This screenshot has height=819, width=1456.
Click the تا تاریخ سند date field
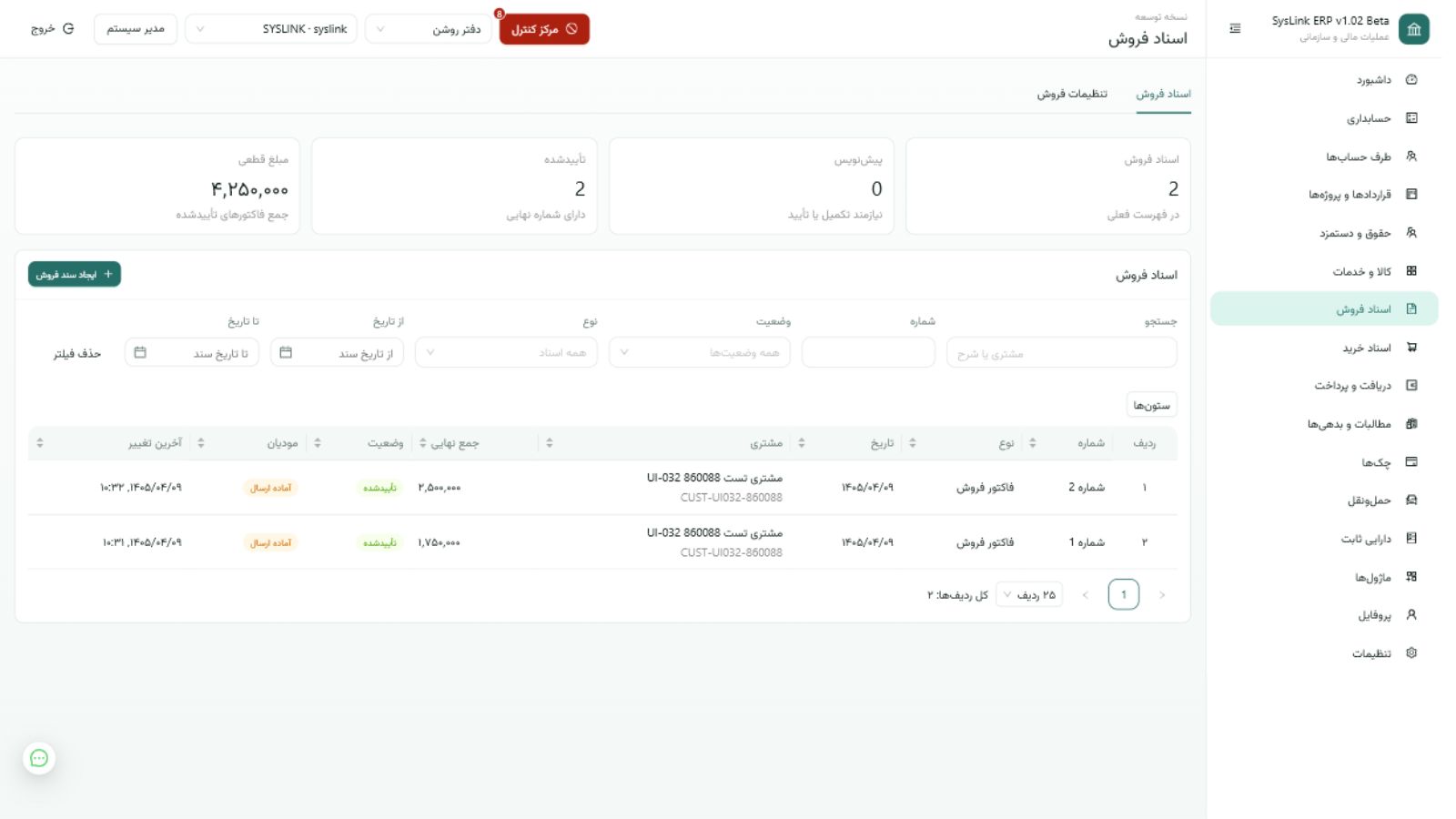click(191, 352)
